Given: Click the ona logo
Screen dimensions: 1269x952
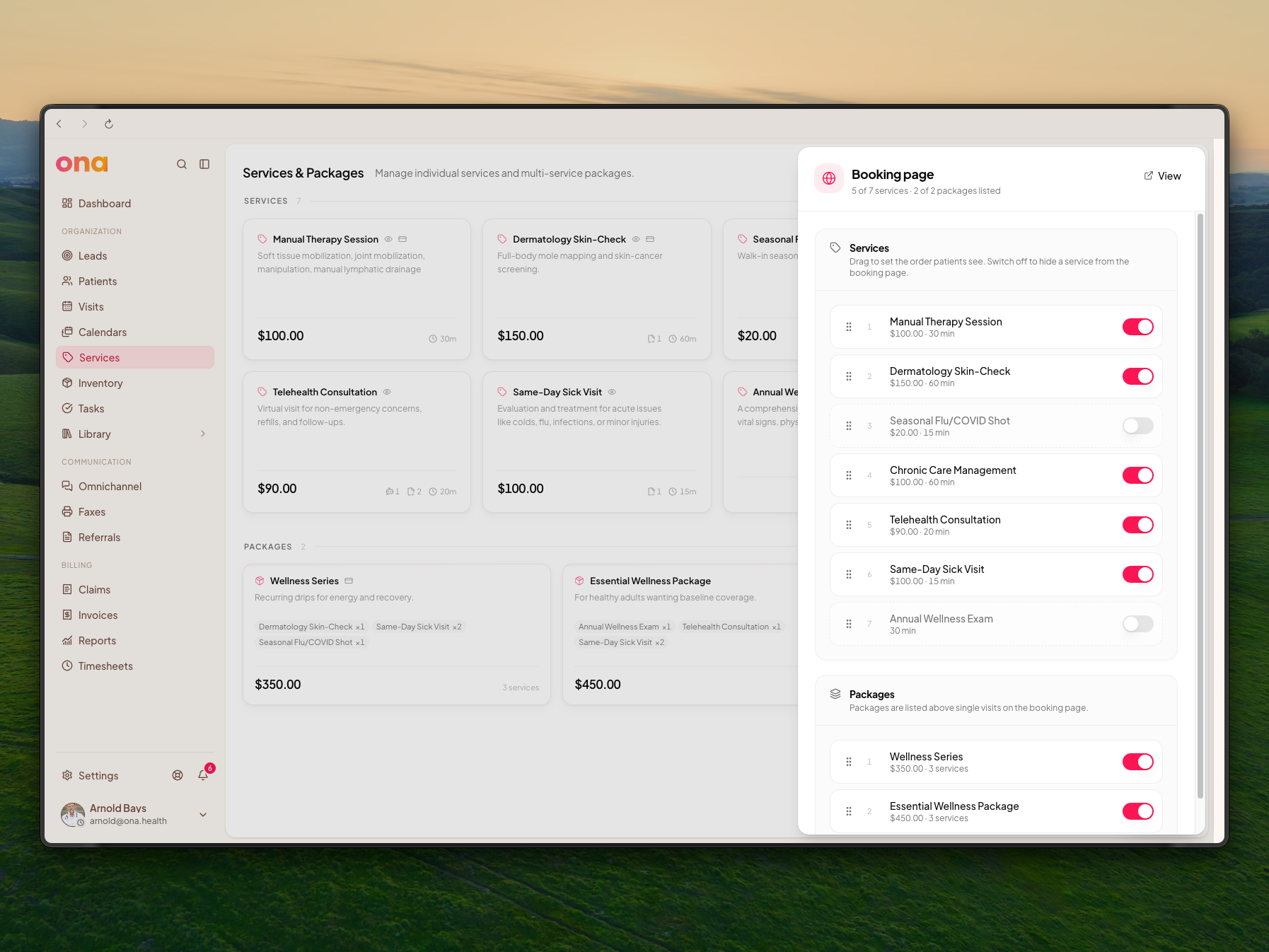Looking at the screenshot, I should 82,164.
